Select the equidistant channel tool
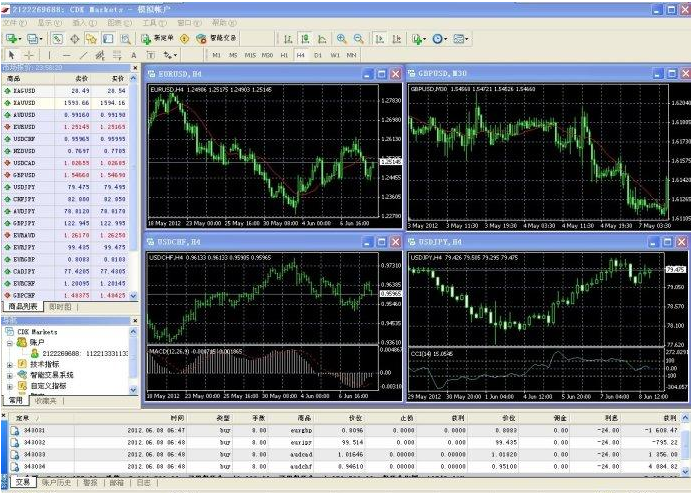 point(100,55)
